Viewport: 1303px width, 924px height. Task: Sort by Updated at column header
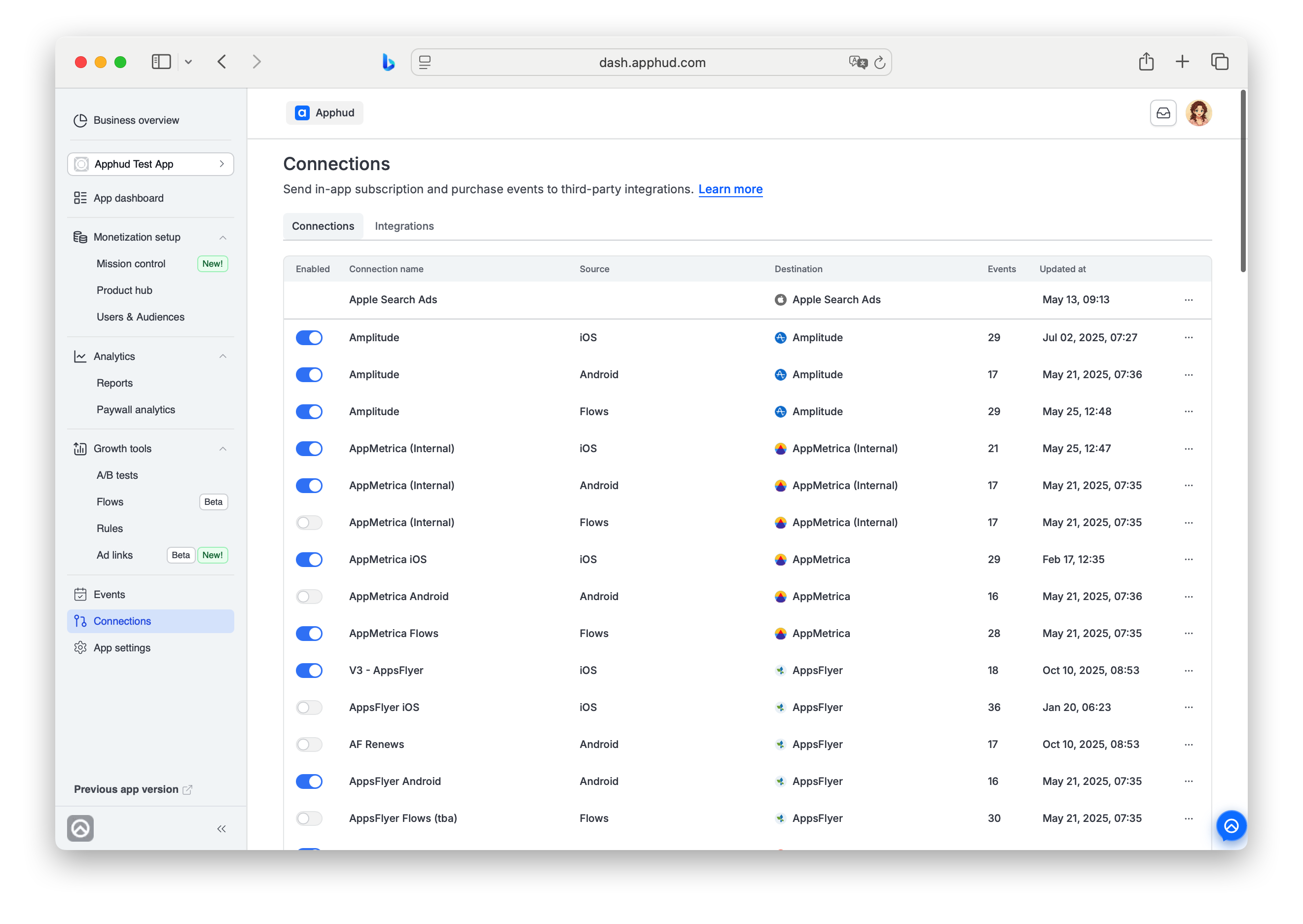tap(1062, 269)
